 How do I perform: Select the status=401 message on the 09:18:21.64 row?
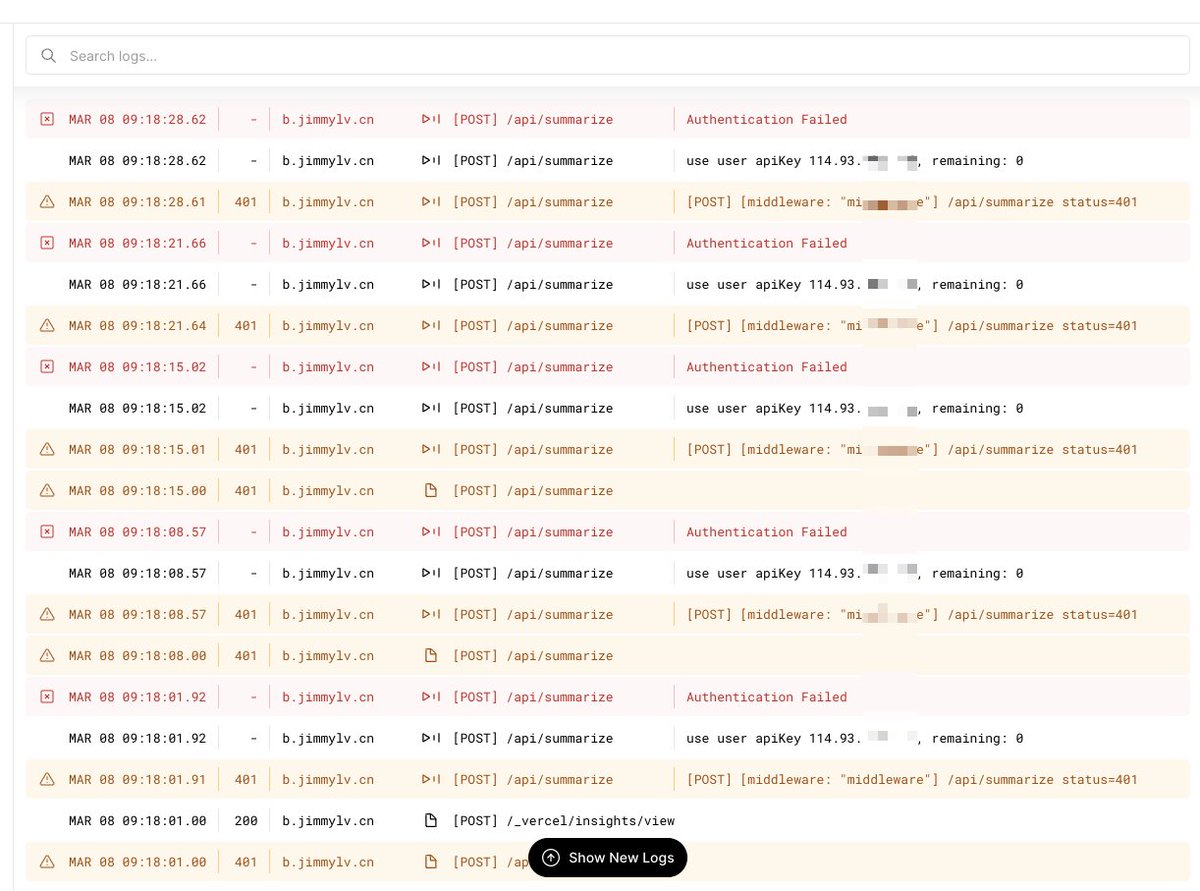(x=912, y=326)
